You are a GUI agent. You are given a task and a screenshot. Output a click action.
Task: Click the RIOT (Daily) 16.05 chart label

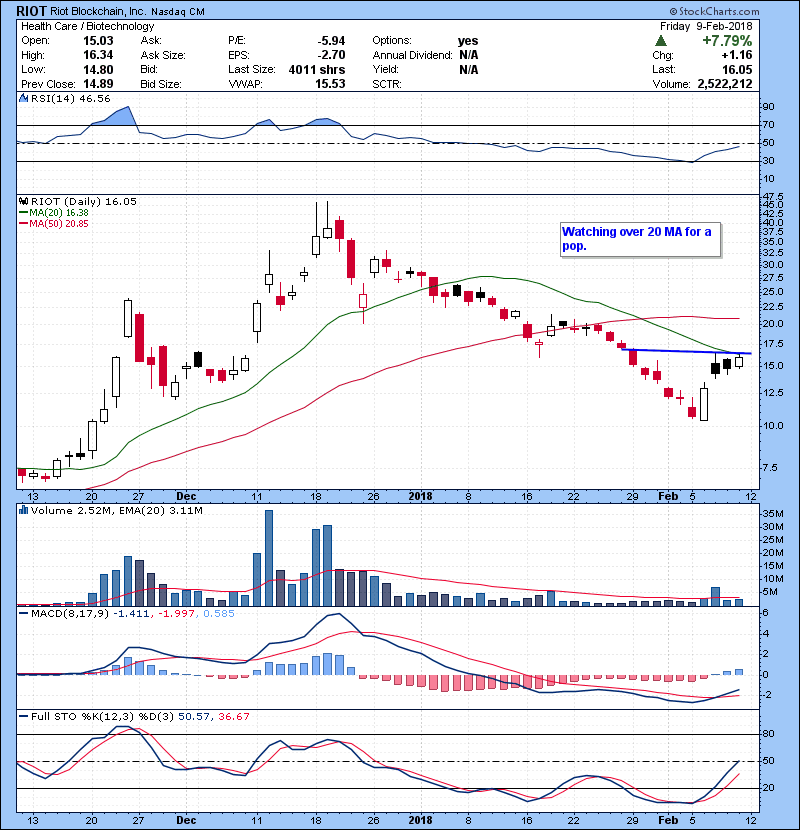(84, 201)
